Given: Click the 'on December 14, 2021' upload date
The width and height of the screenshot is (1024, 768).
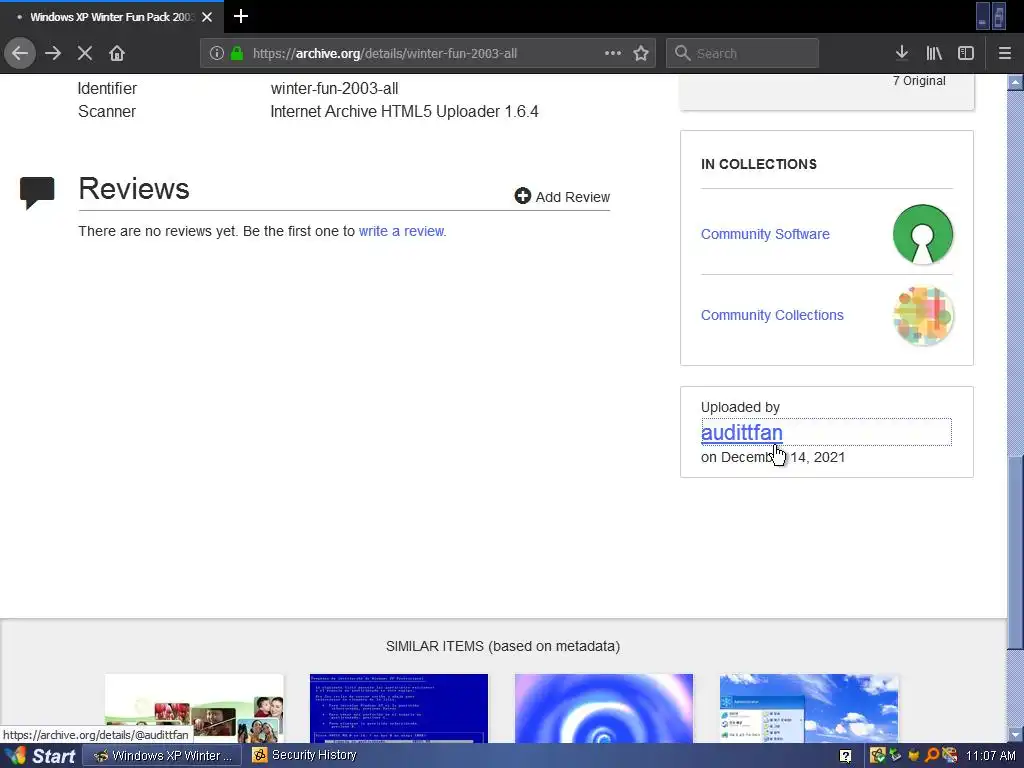Looking at the screenshot, I should tap(773, 457).
